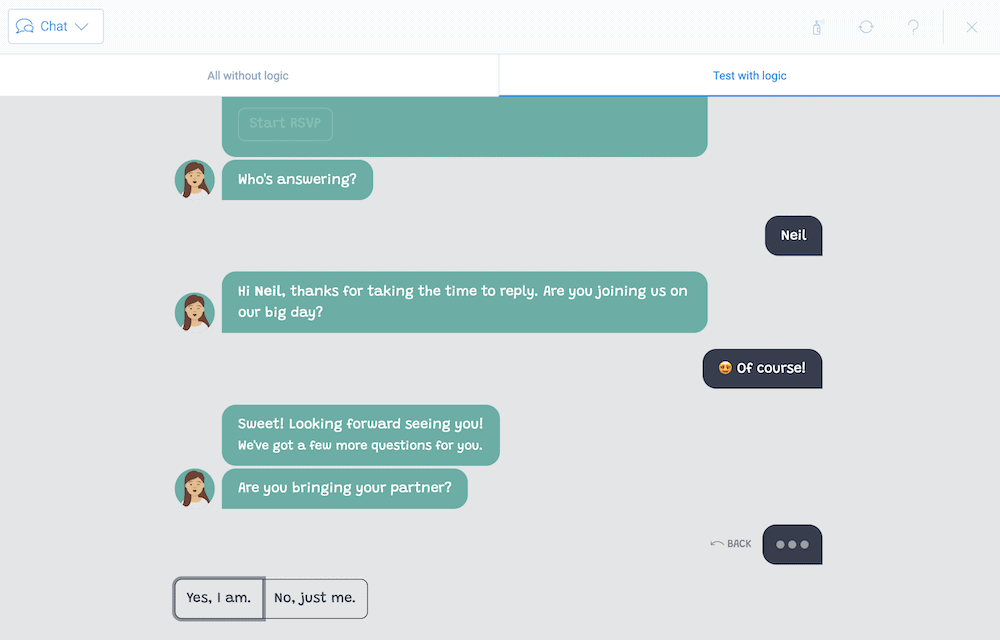Click the avatar beside "Are you bringing your partner?"

(195, 489)
